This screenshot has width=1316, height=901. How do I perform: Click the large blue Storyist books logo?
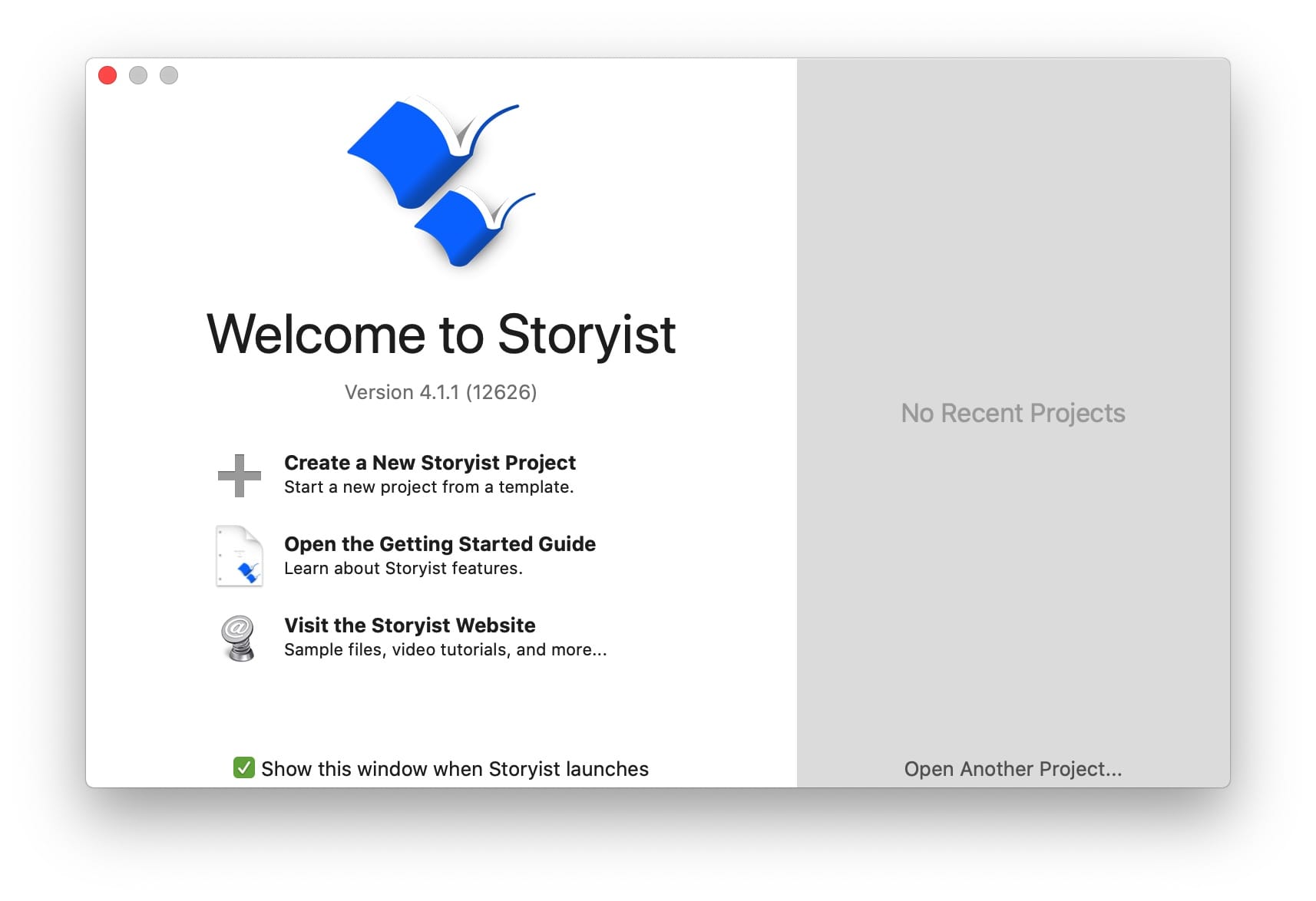[x=441, y=182]
